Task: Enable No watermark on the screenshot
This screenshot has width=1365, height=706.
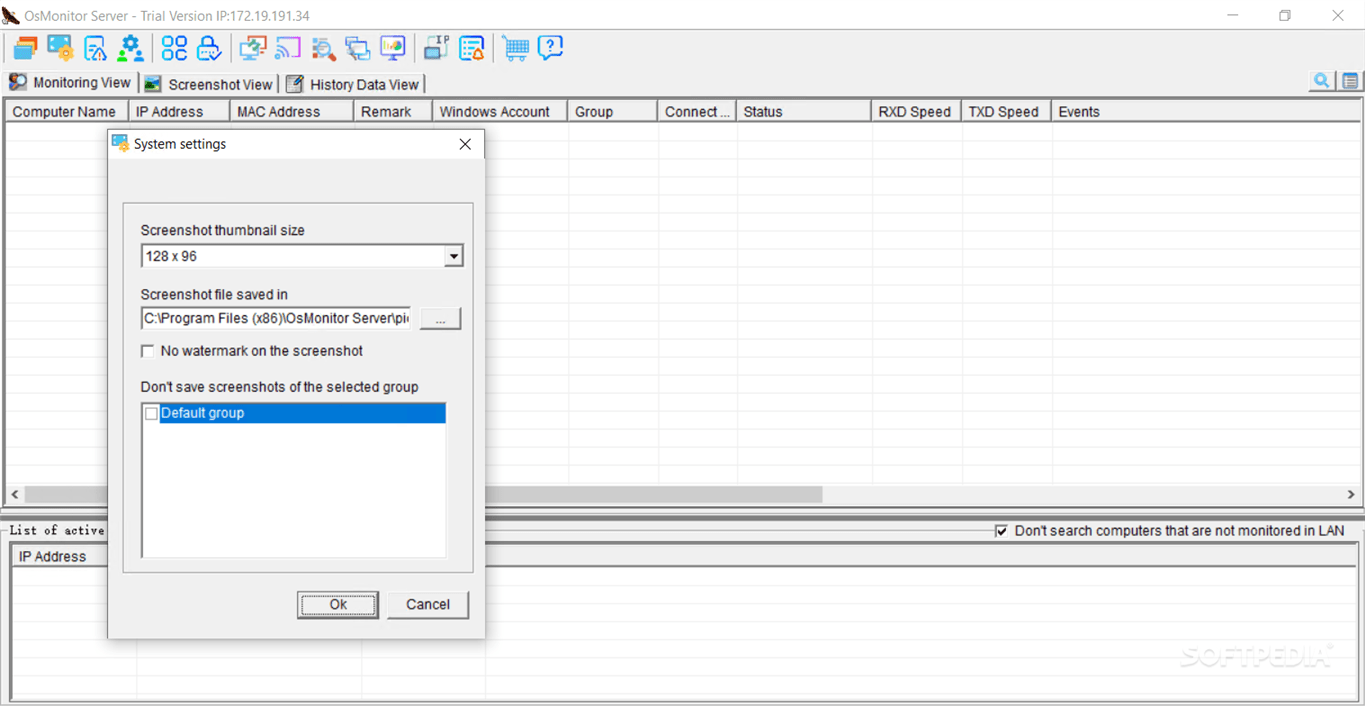Action: coord(147,351)
